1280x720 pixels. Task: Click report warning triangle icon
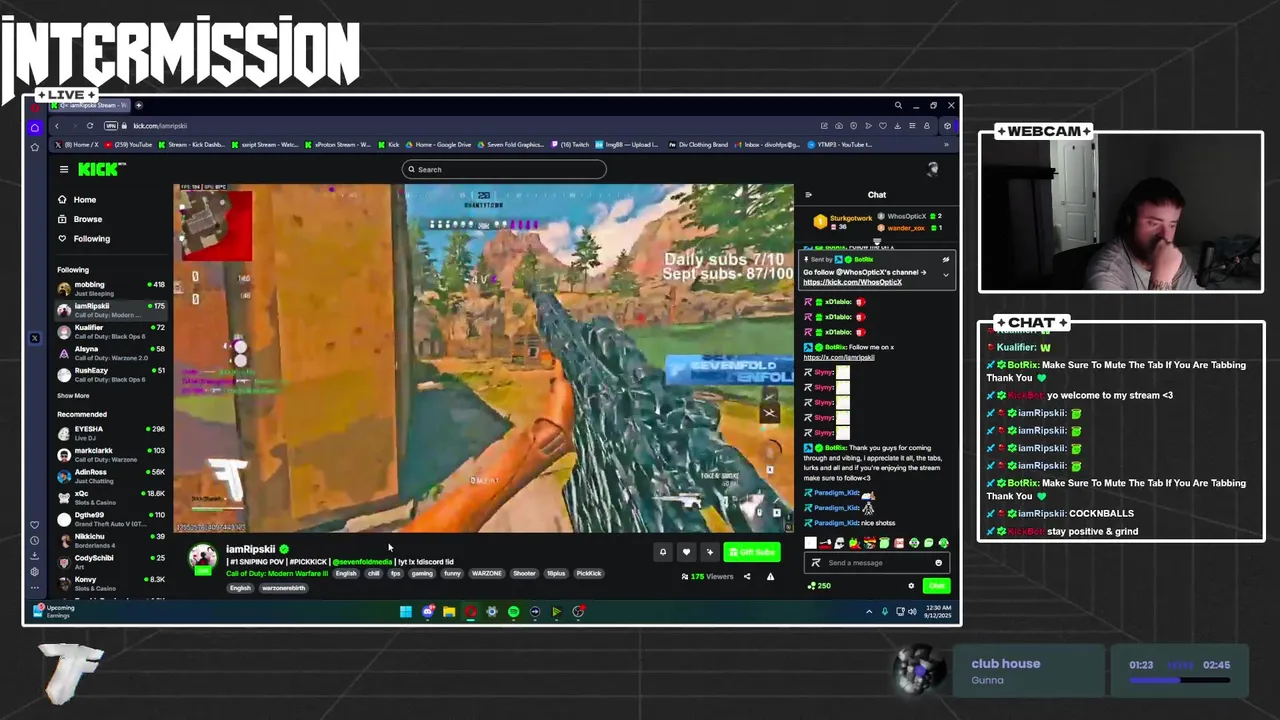point(770,576)
